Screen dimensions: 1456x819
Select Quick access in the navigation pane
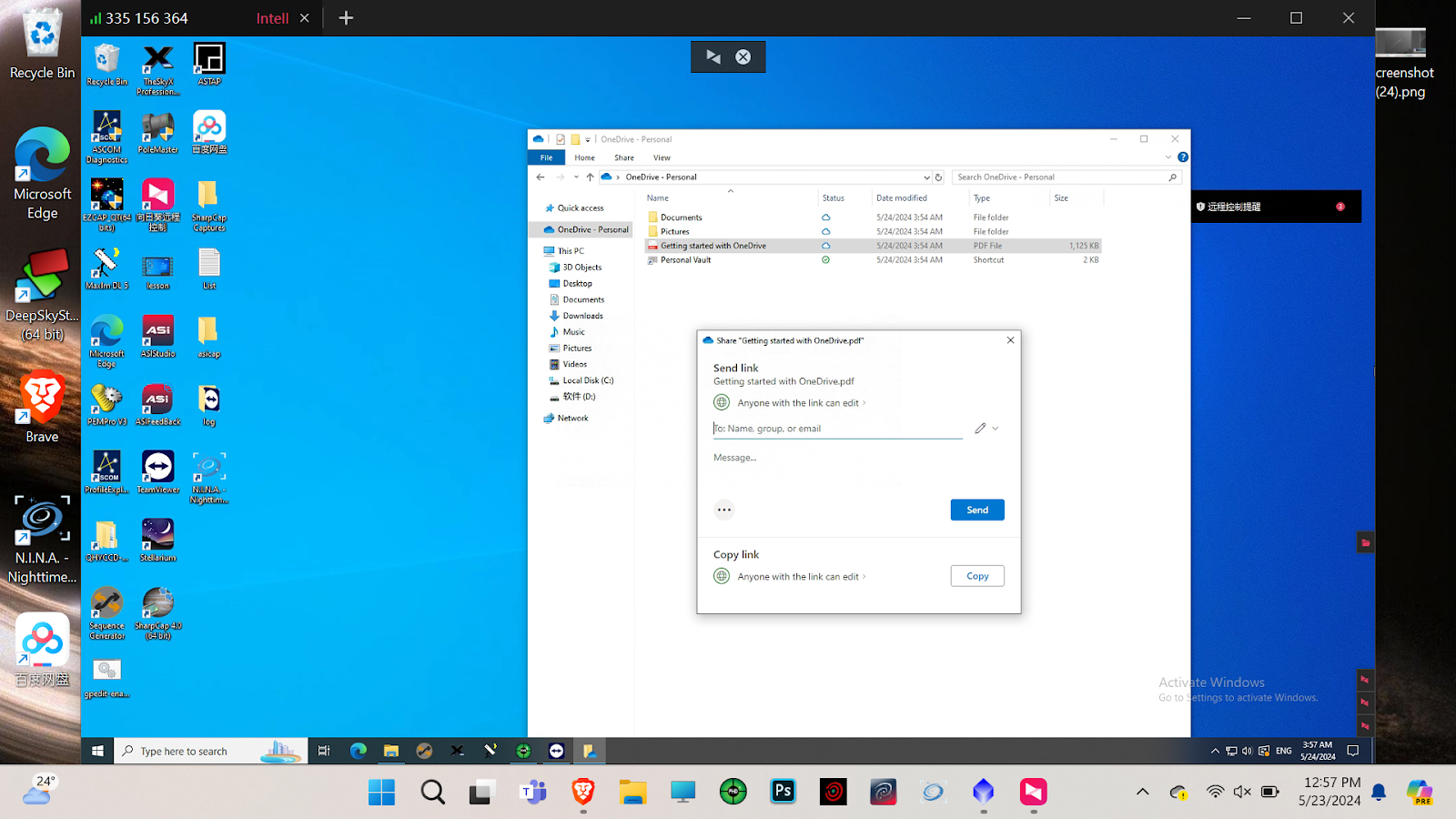580,208
